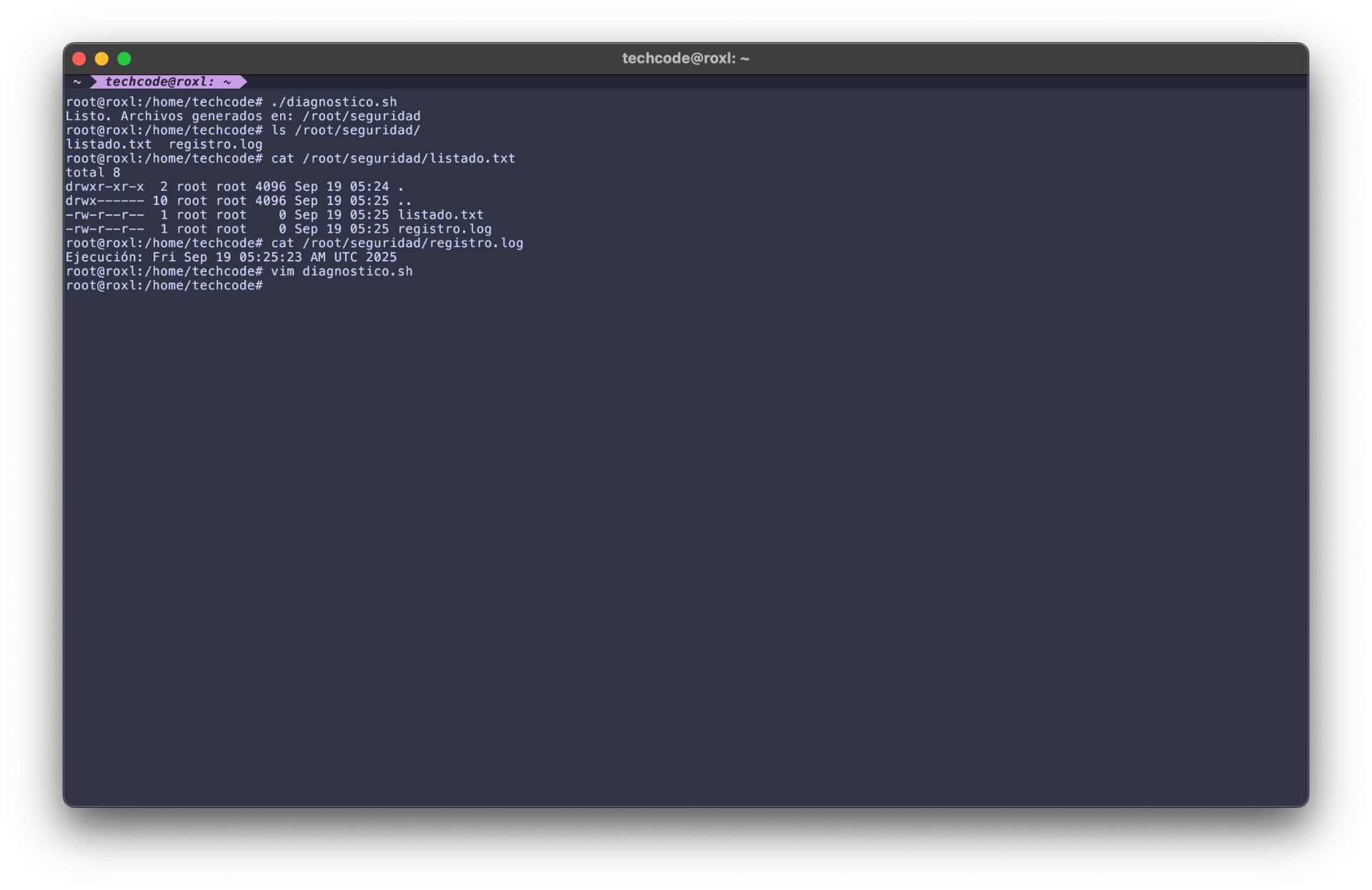The image size is (1372, 890).
Task: Click listado.txt in the ls output
Action: 109,144
